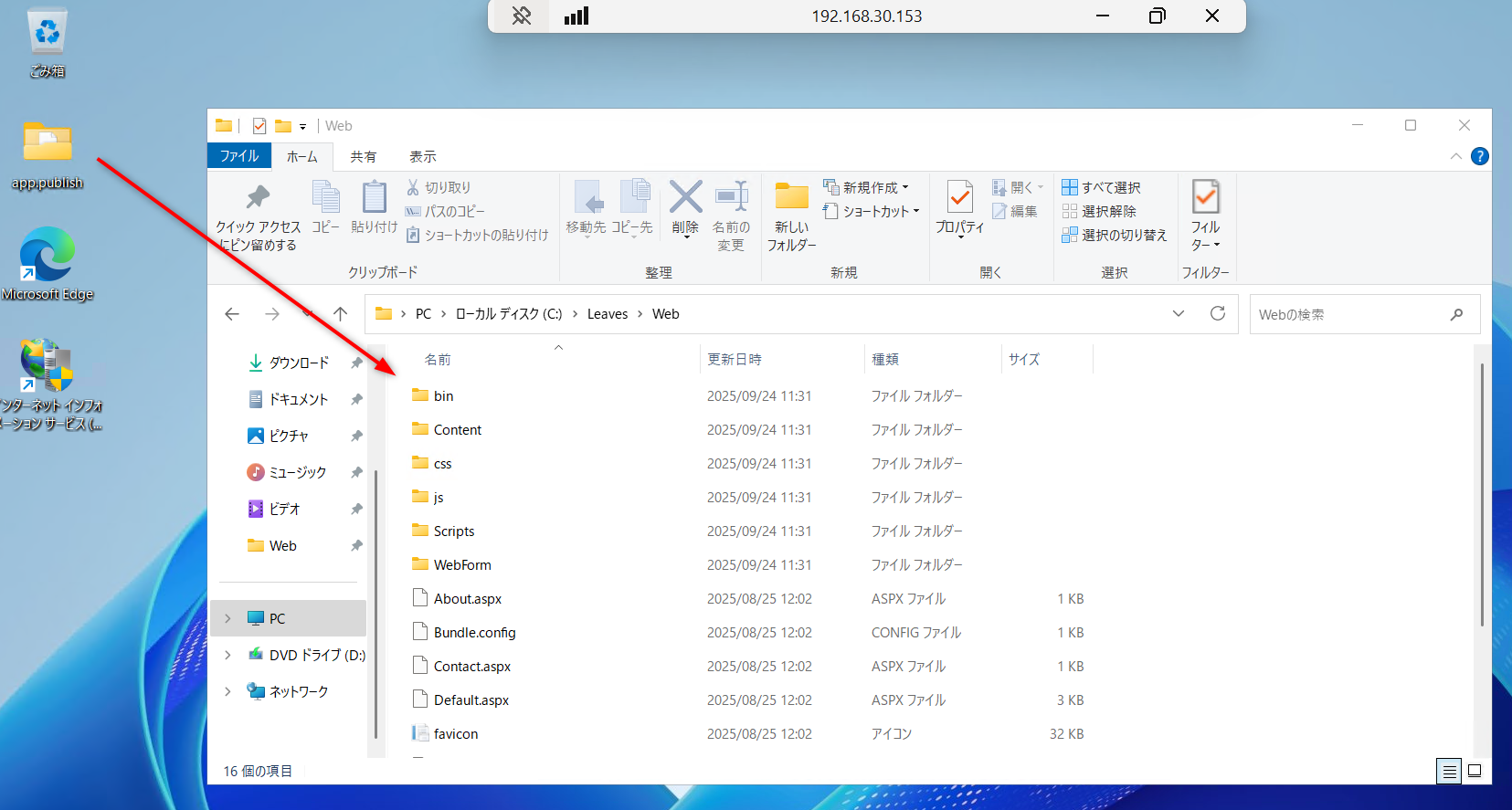Click Invert Selection (選択の切り替え)

click(x=1114, y=236)
